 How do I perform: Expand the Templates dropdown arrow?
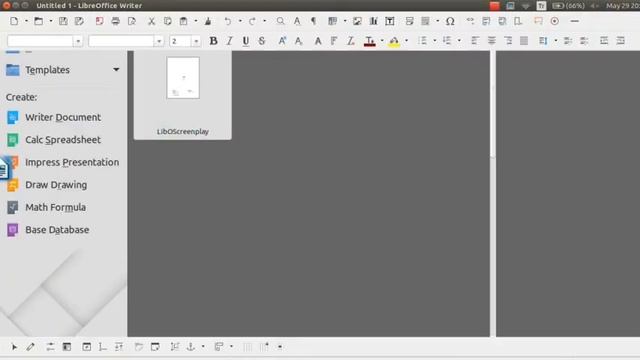coord(116,70)
